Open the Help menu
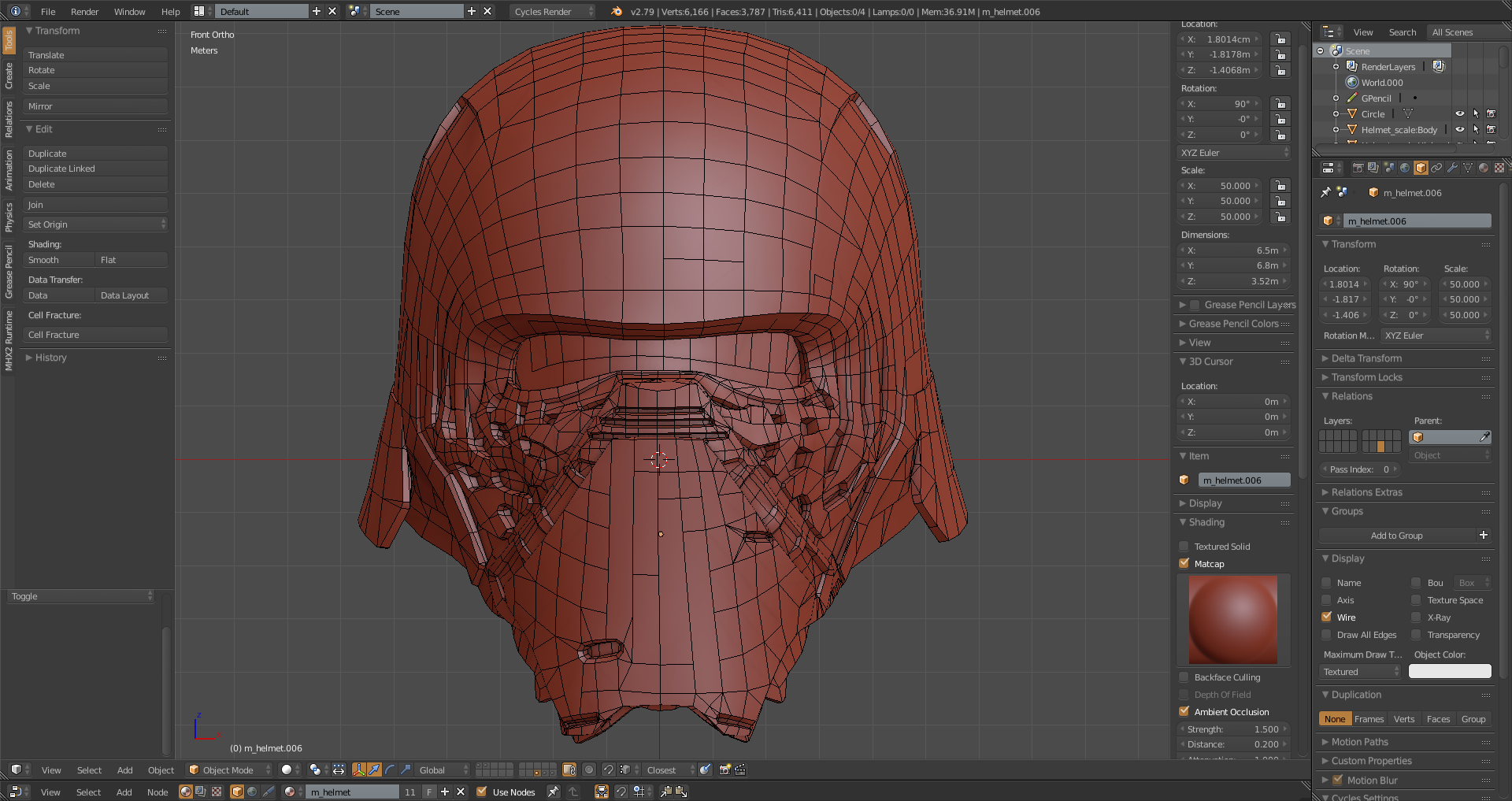1512x801 pixels. coord(170,11)
